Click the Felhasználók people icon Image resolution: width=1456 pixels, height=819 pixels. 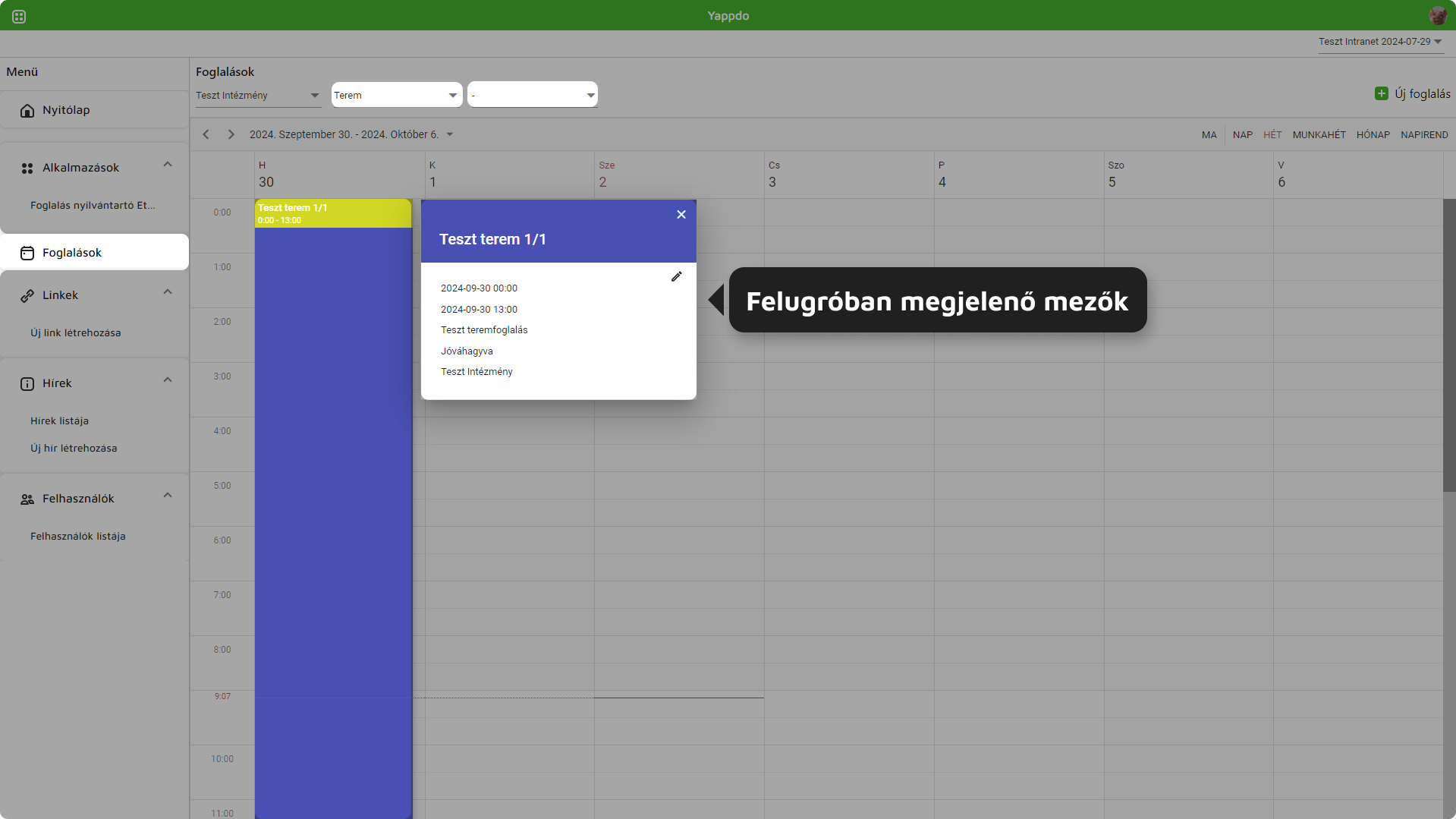click(27, 499)
